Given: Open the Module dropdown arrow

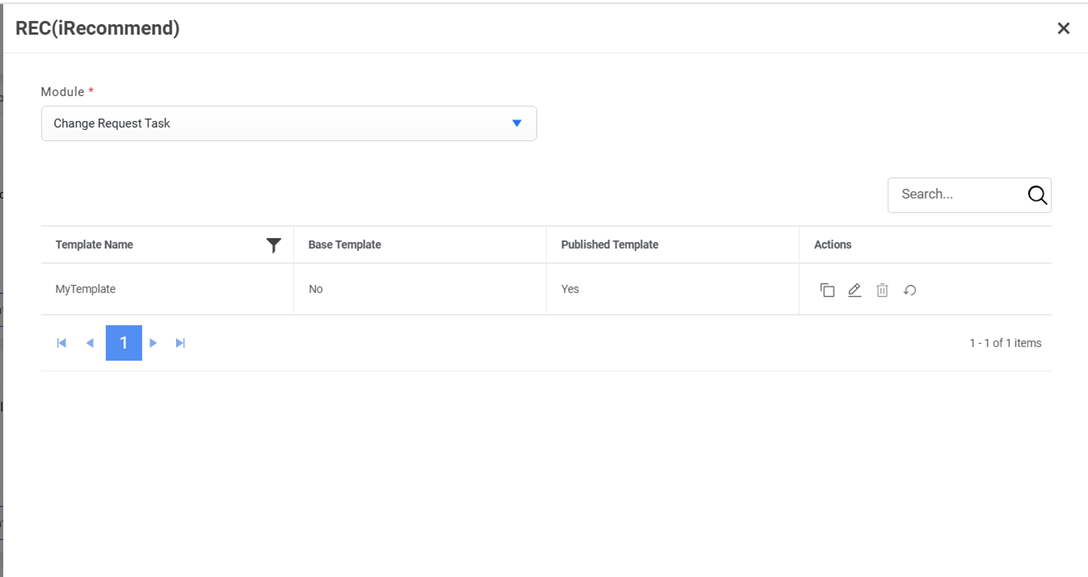Looking at the screenshot, I should 517,123.
